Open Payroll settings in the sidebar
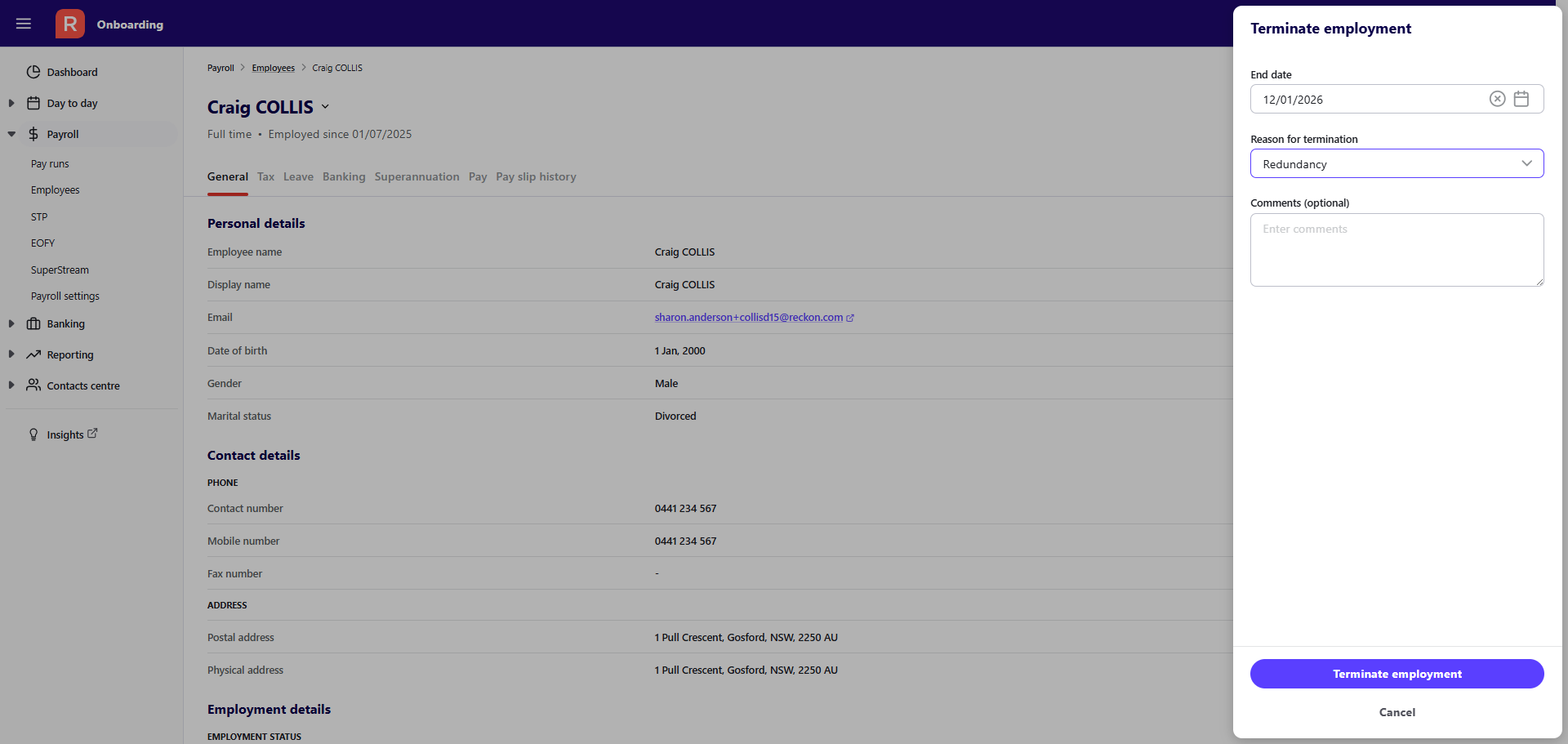 point(65,296)
